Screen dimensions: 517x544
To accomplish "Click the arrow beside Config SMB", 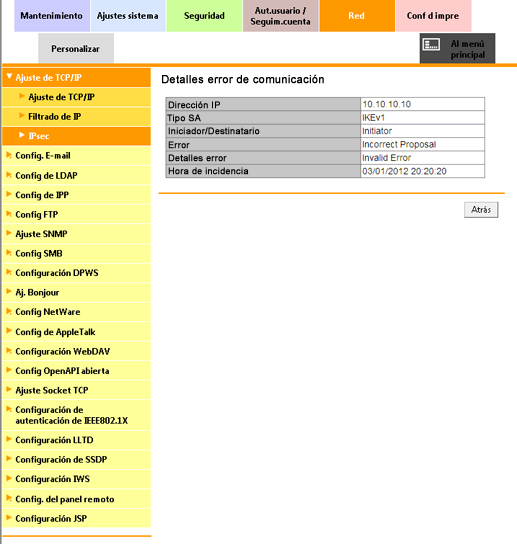I will tap(9, 252).
